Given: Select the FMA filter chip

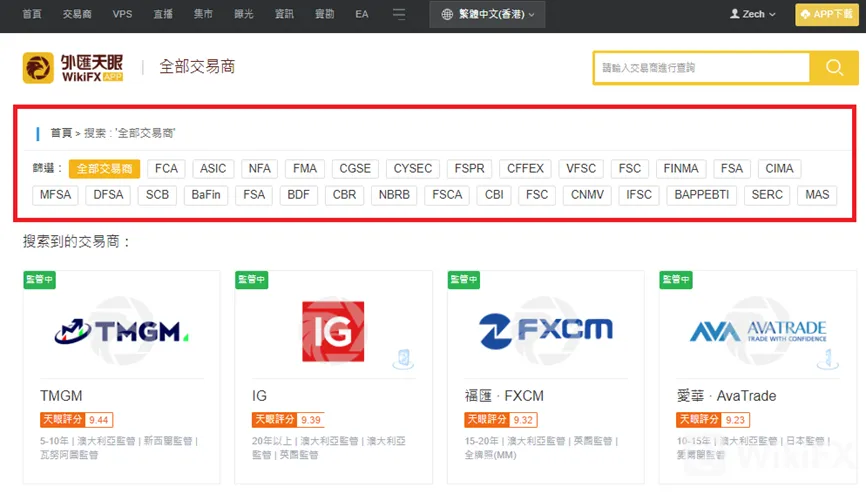Looking at the screenshot, I should point(305,169).
